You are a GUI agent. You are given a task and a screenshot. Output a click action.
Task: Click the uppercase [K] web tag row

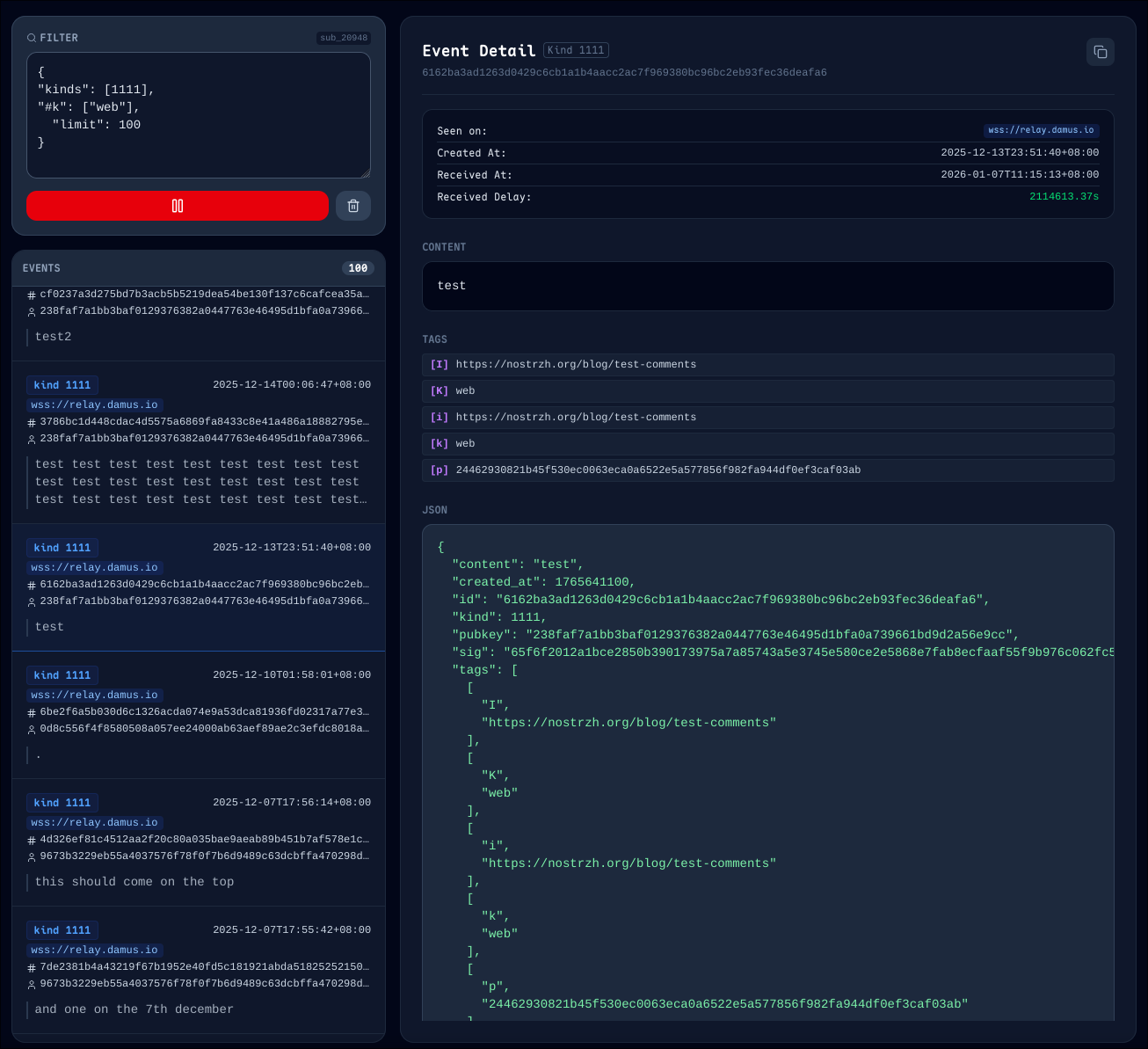point(767,391)
